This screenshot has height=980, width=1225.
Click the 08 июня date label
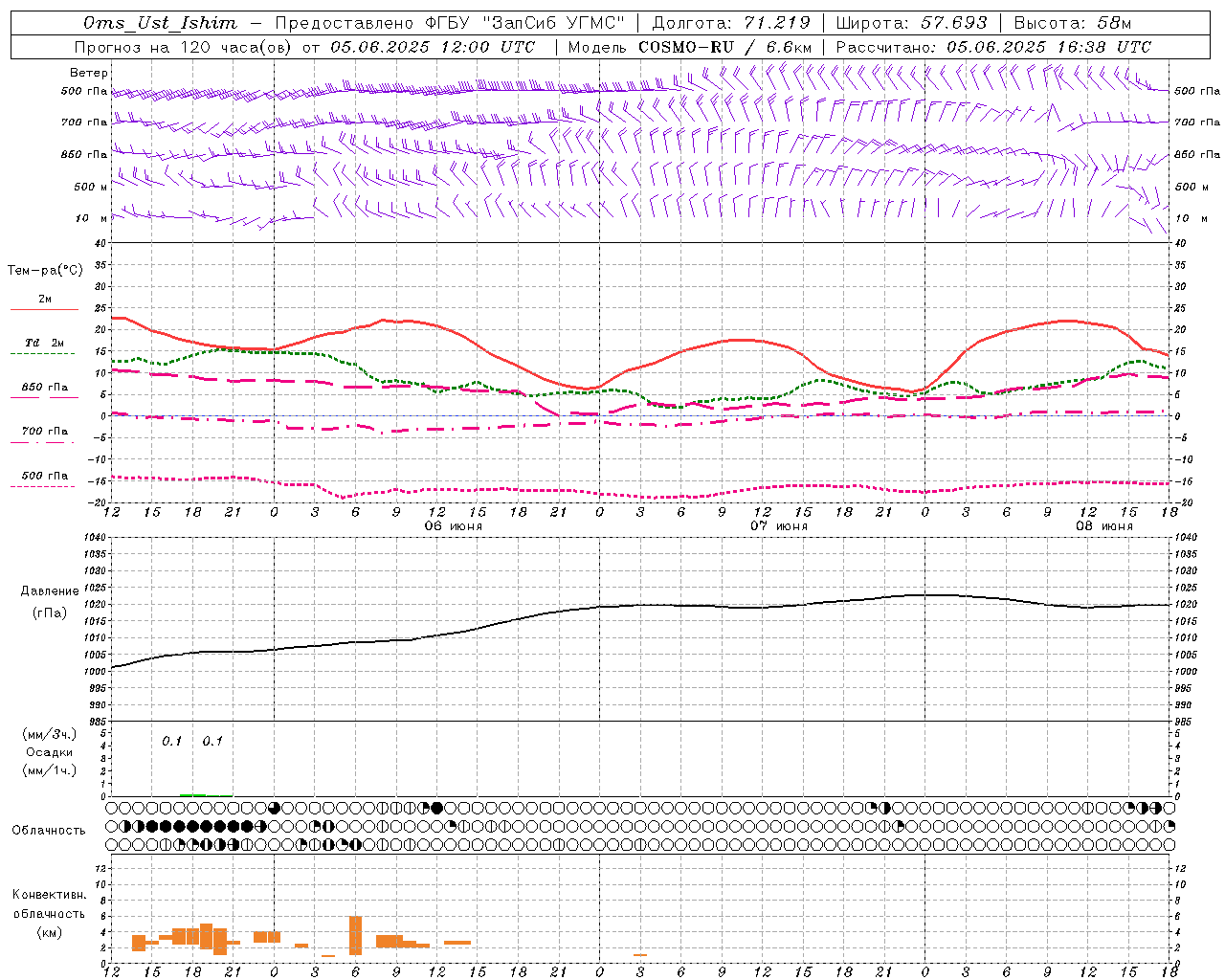(1104, 526)
